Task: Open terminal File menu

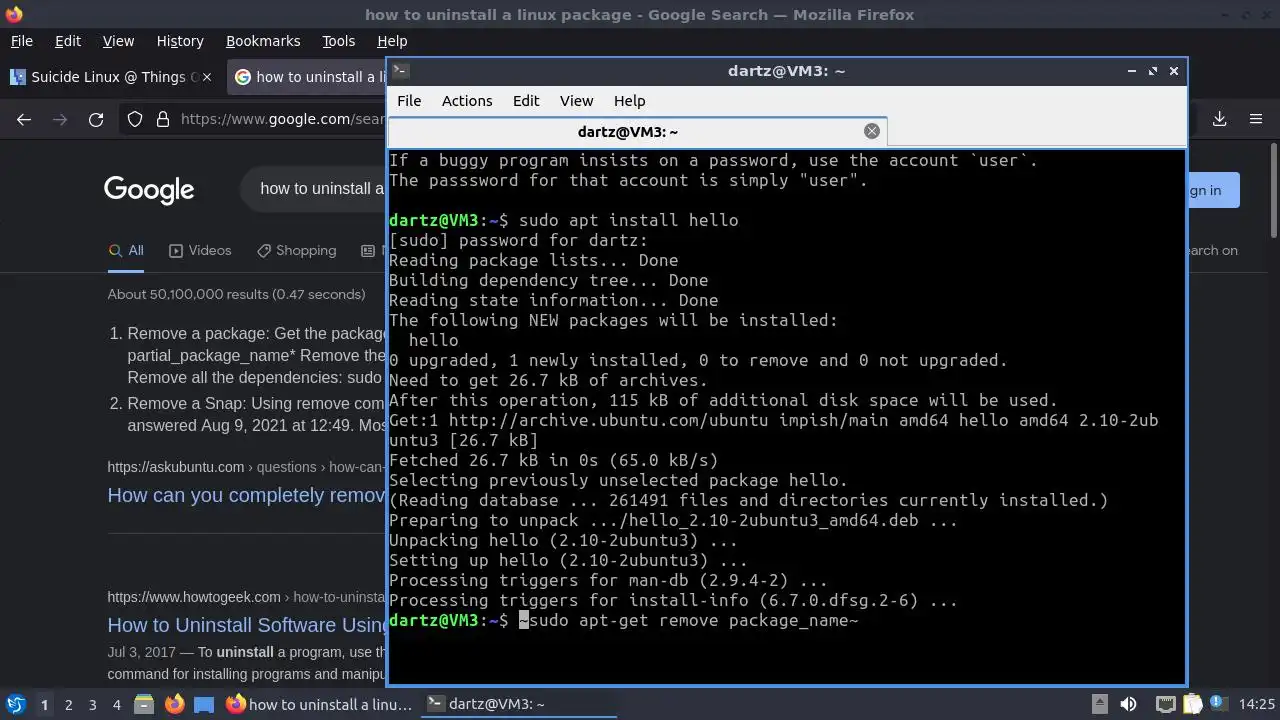Action: [x=409, y=100]
